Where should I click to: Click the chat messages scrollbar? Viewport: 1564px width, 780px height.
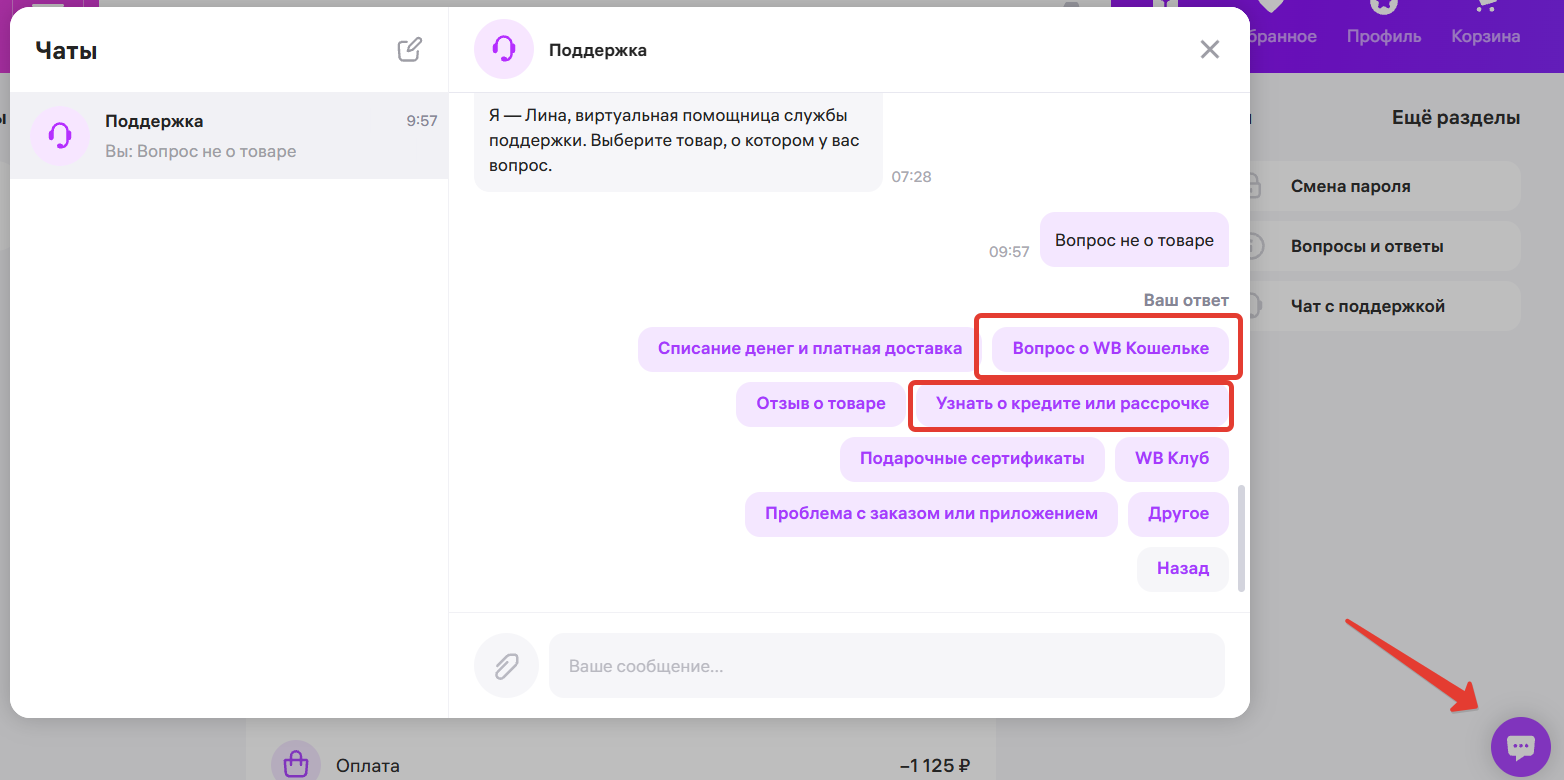(x=1242, y=538)
